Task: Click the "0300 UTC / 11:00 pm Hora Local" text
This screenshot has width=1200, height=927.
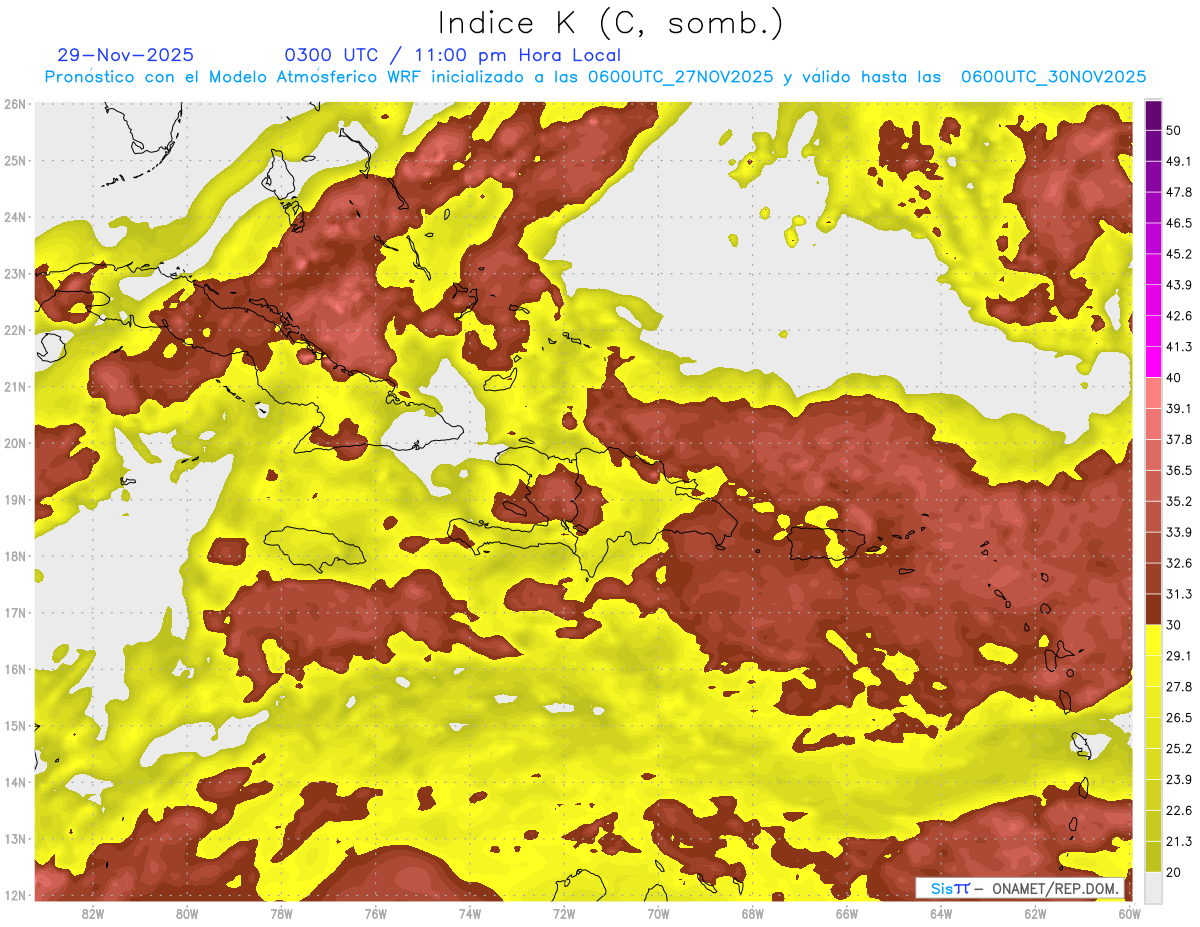Action: [453, 55]
